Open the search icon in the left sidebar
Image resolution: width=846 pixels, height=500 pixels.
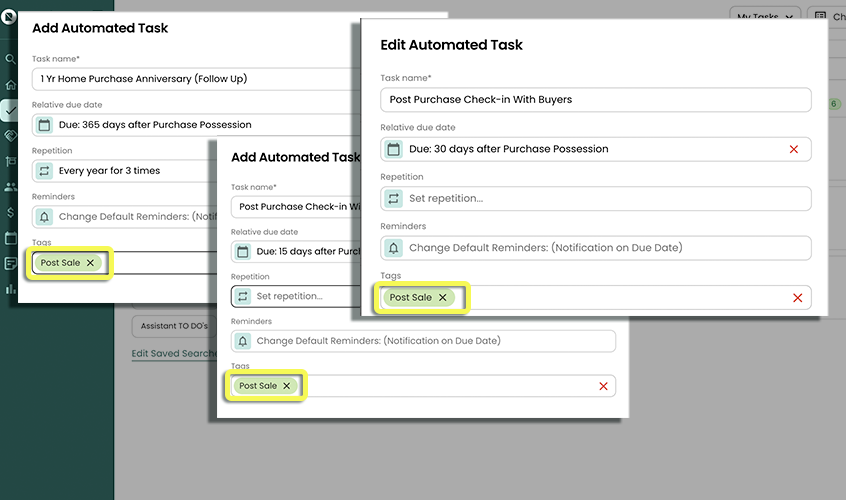tap(10, 59)
